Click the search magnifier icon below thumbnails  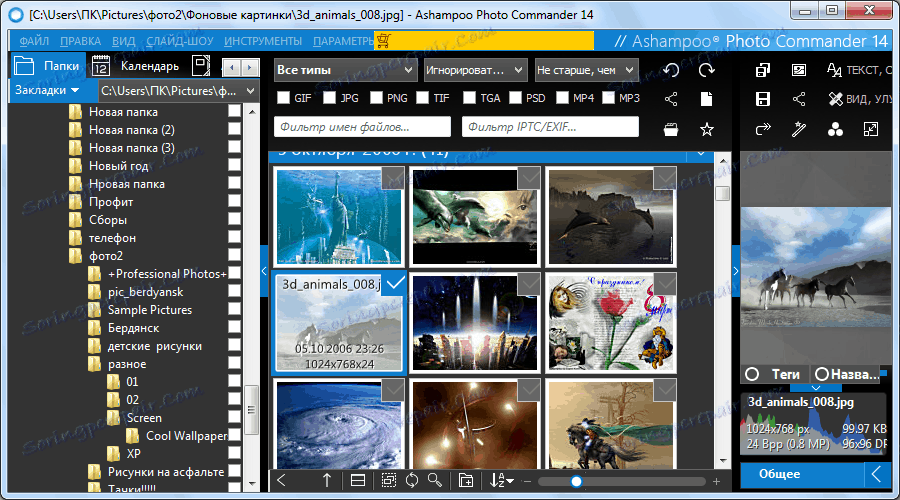click(435, 481)
